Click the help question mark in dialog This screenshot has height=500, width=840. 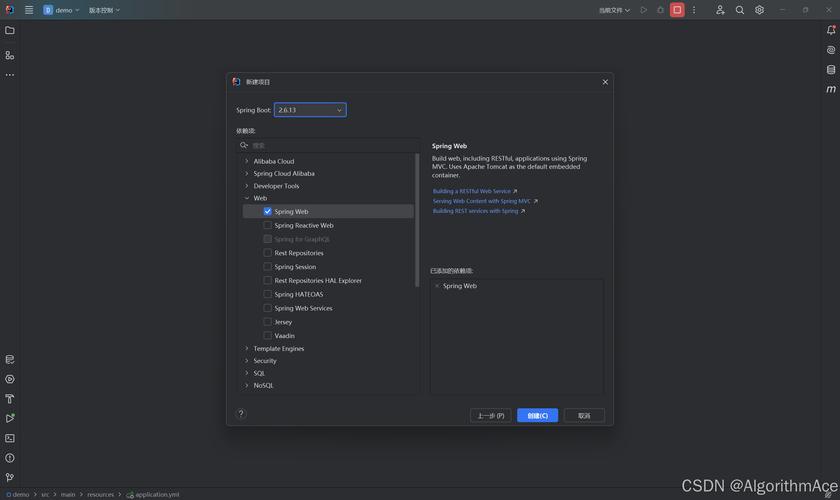pos(241,413)
